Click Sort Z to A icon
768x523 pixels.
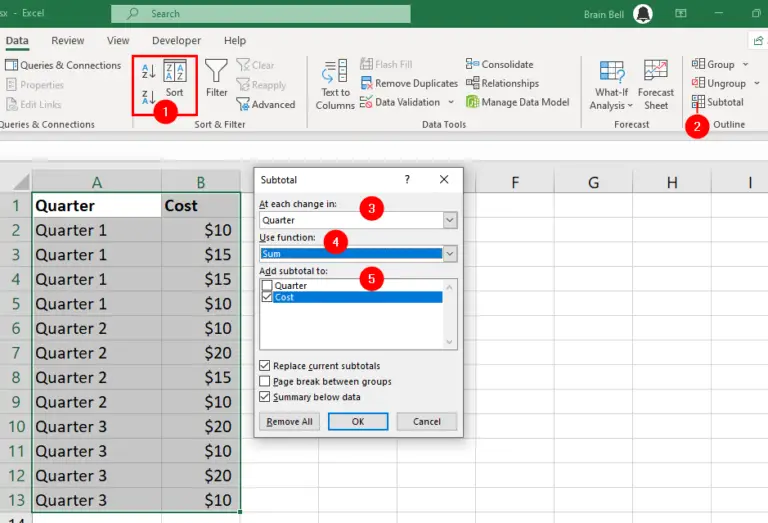[x=148, y=97]
